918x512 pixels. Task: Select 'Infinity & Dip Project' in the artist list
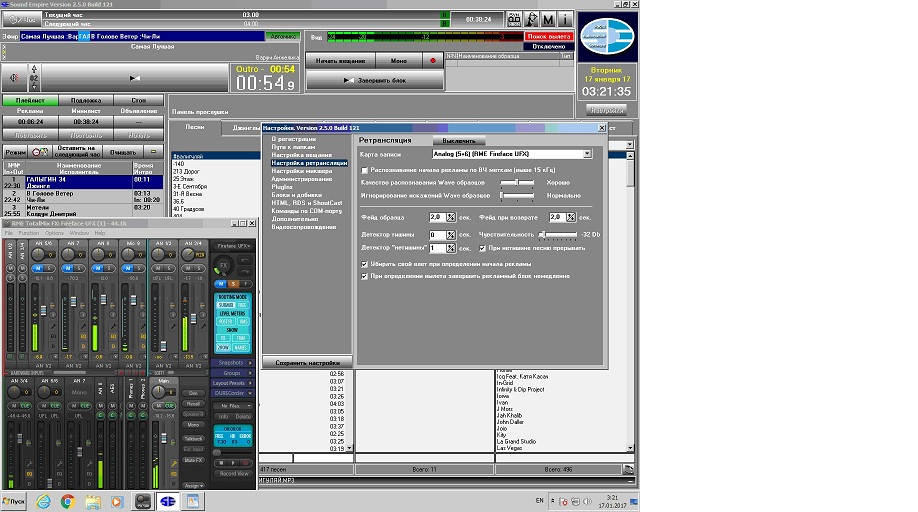coord(520,390)
